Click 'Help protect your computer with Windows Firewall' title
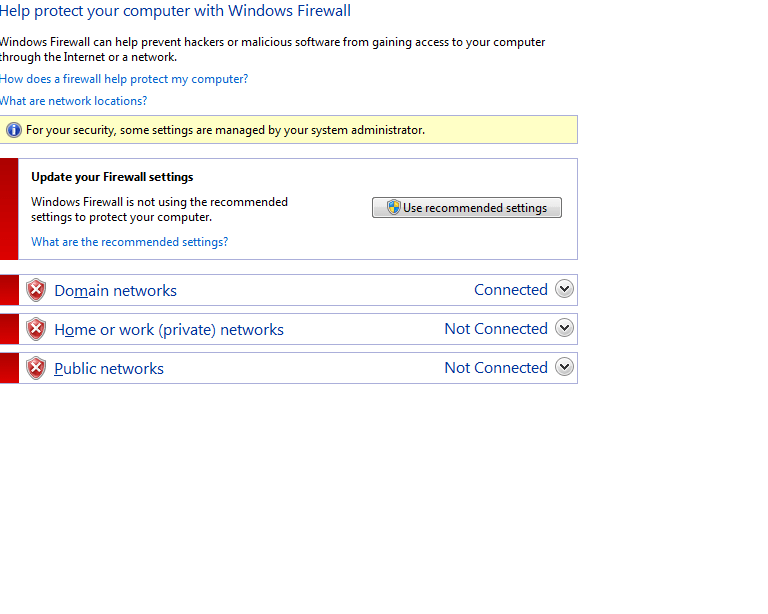The width and height of the screenshot is (768, 614). pyautogui.click(x=175, y=11)
